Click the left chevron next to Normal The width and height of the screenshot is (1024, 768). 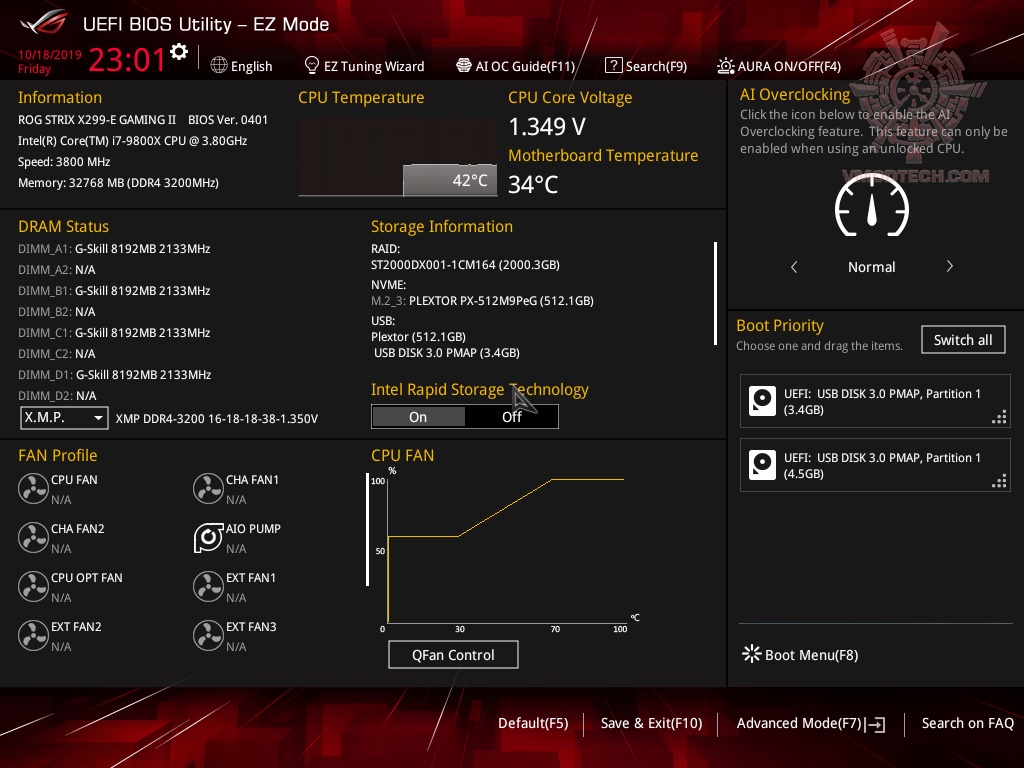click(x=794, y=267)
